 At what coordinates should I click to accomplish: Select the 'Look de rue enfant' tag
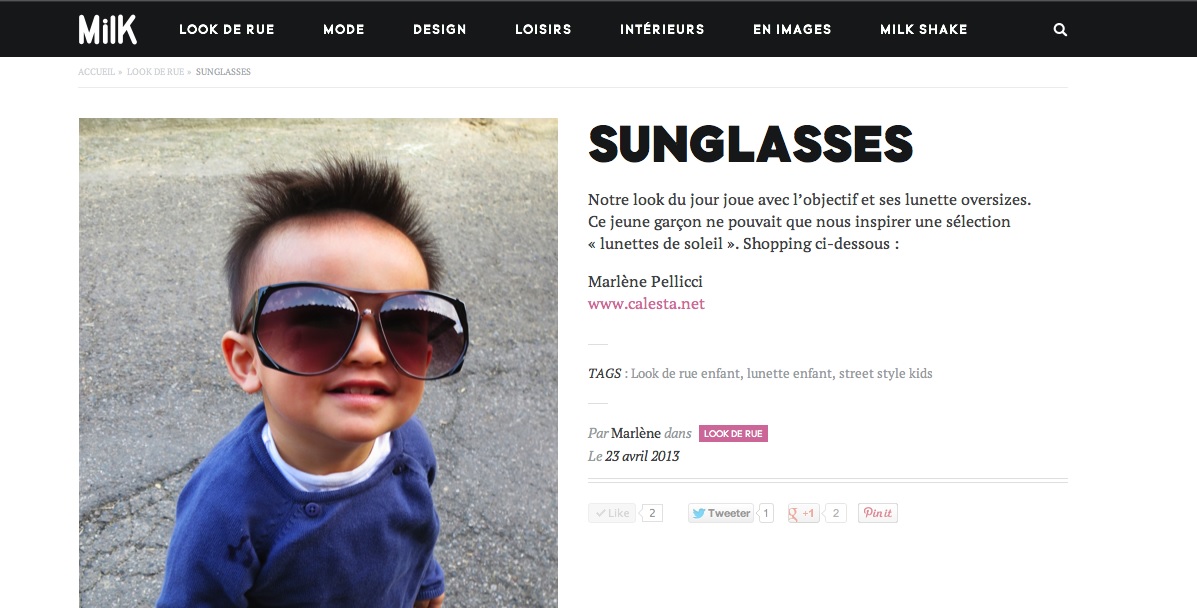pyautogui.click(x=685, y=374)
